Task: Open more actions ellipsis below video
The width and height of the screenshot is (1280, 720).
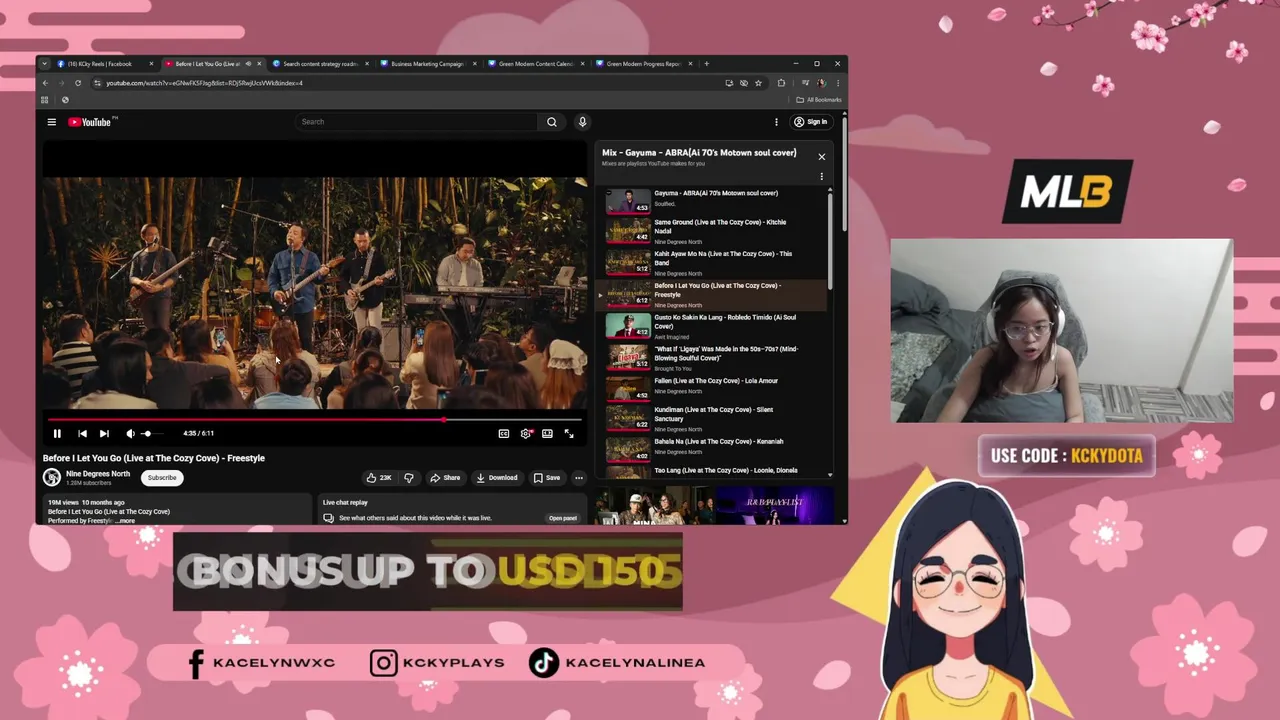Action: [578, 478]
